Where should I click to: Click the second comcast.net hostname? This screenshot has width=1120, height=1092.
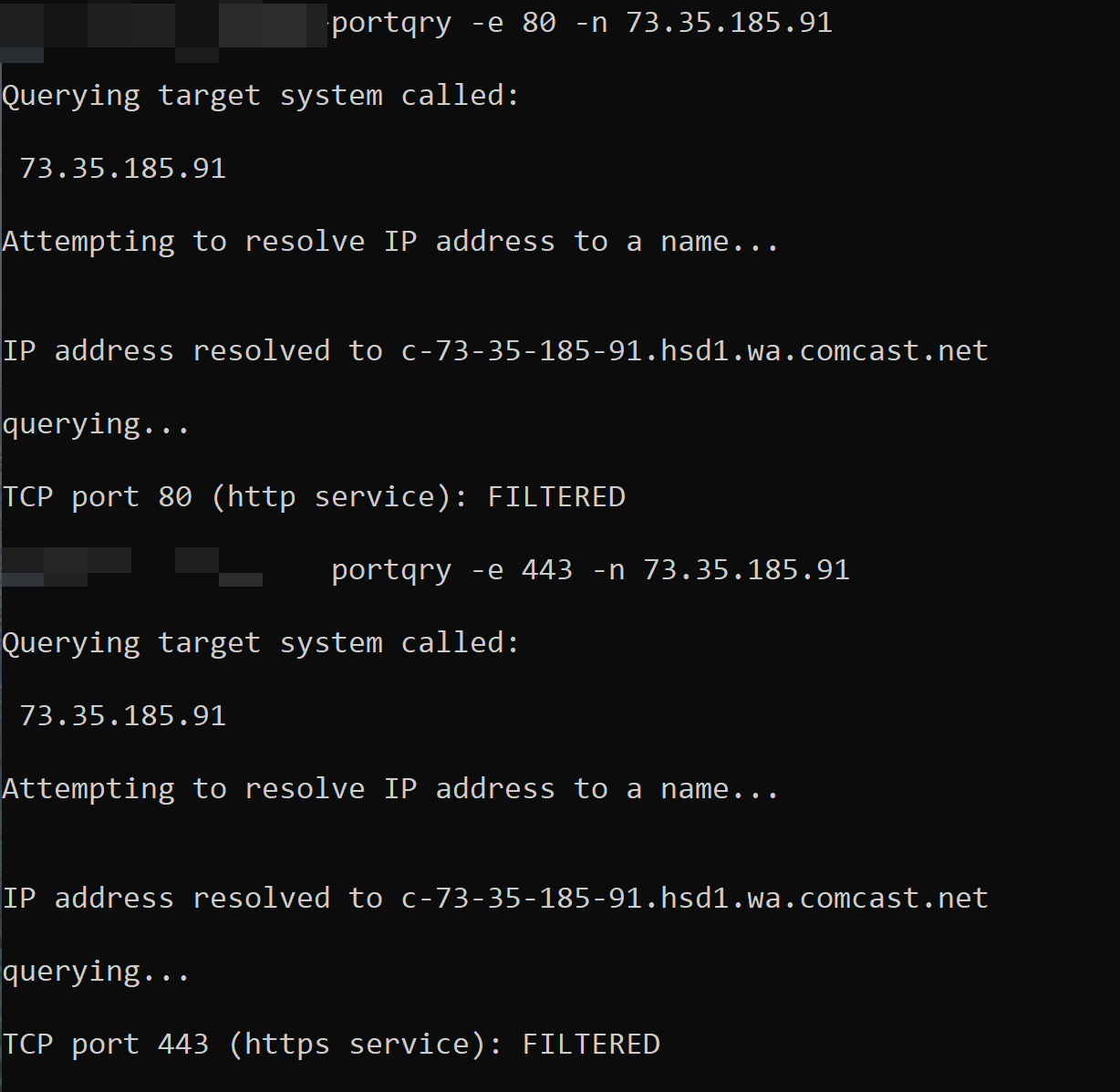click(x=695, y=899)
